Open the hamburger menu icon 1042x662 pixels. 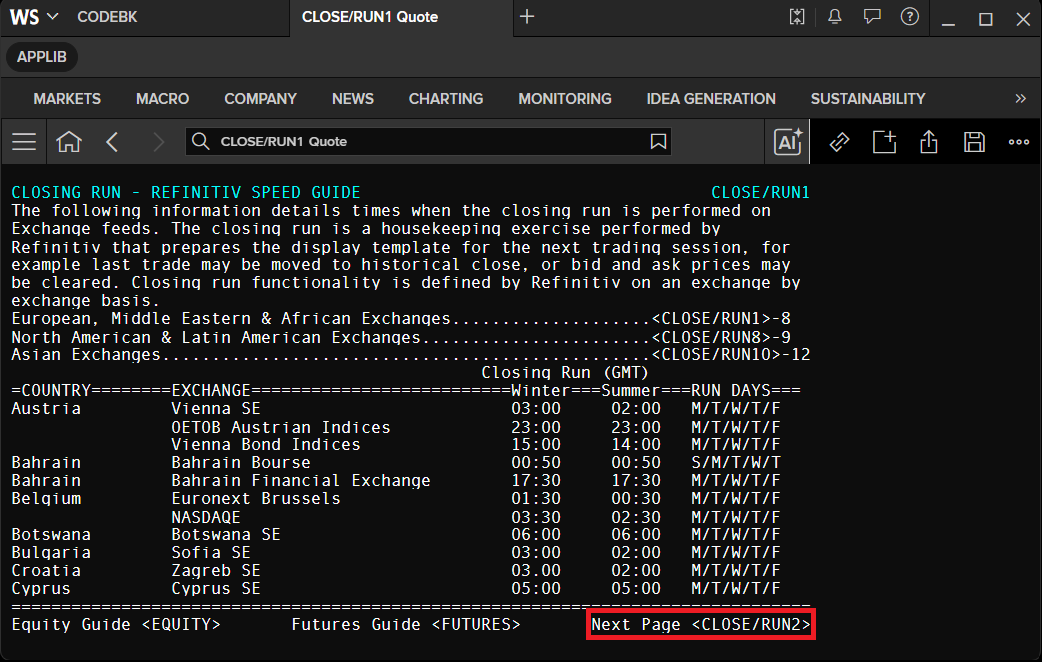(24, 142)
